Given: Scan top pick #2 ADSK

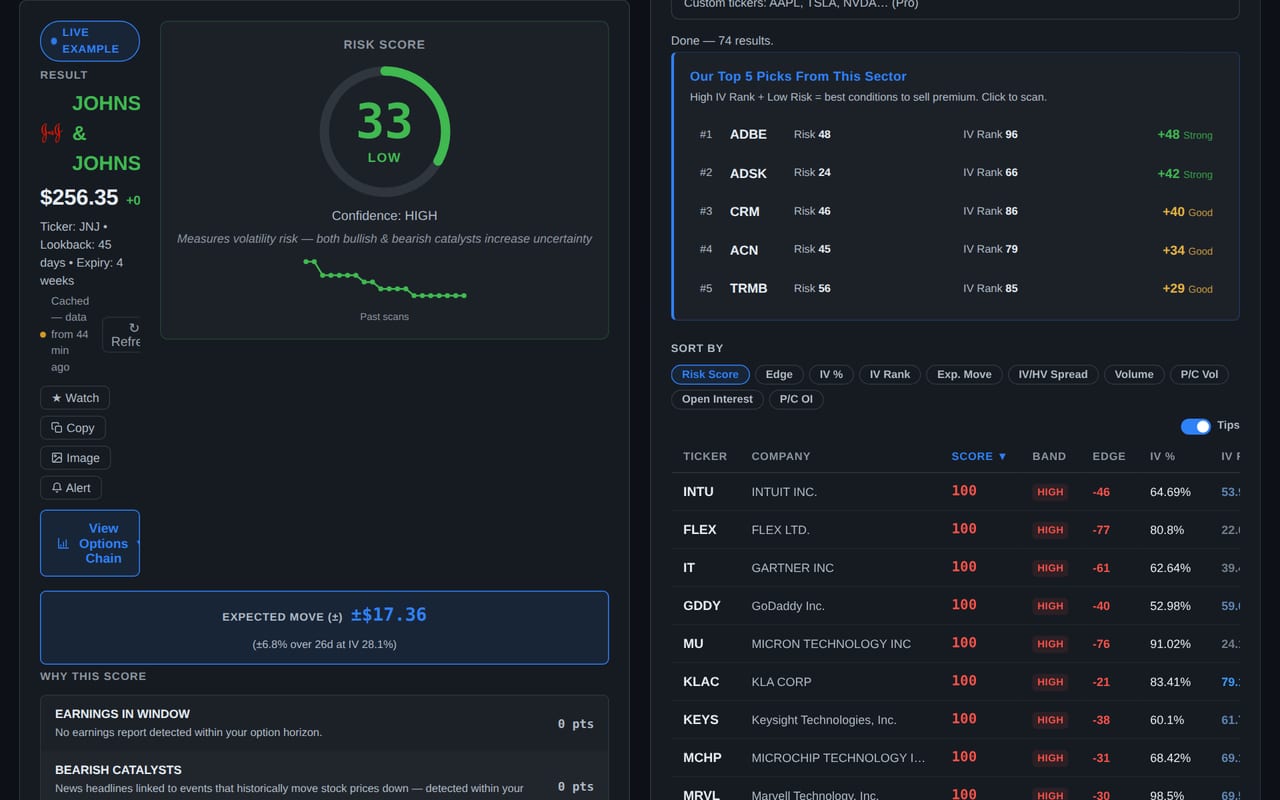Looking at the screenshot, I should pos(956,173).
